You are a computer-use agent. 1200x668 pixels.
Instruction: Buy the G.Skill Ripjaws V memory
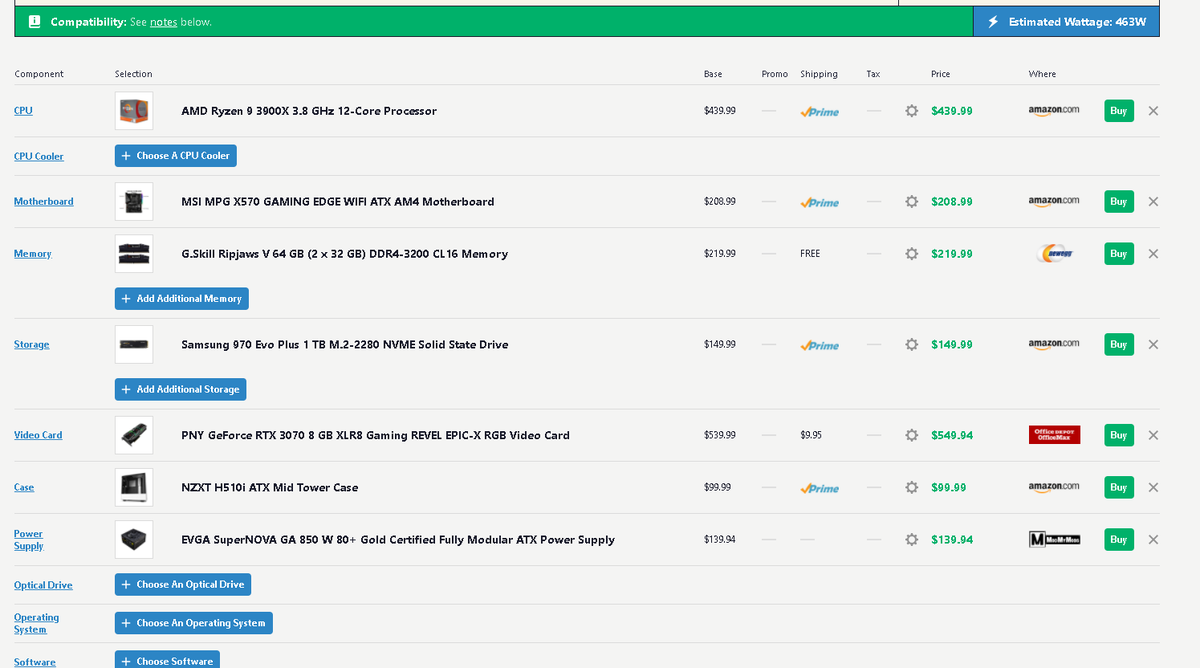(x=1119, y=253)
